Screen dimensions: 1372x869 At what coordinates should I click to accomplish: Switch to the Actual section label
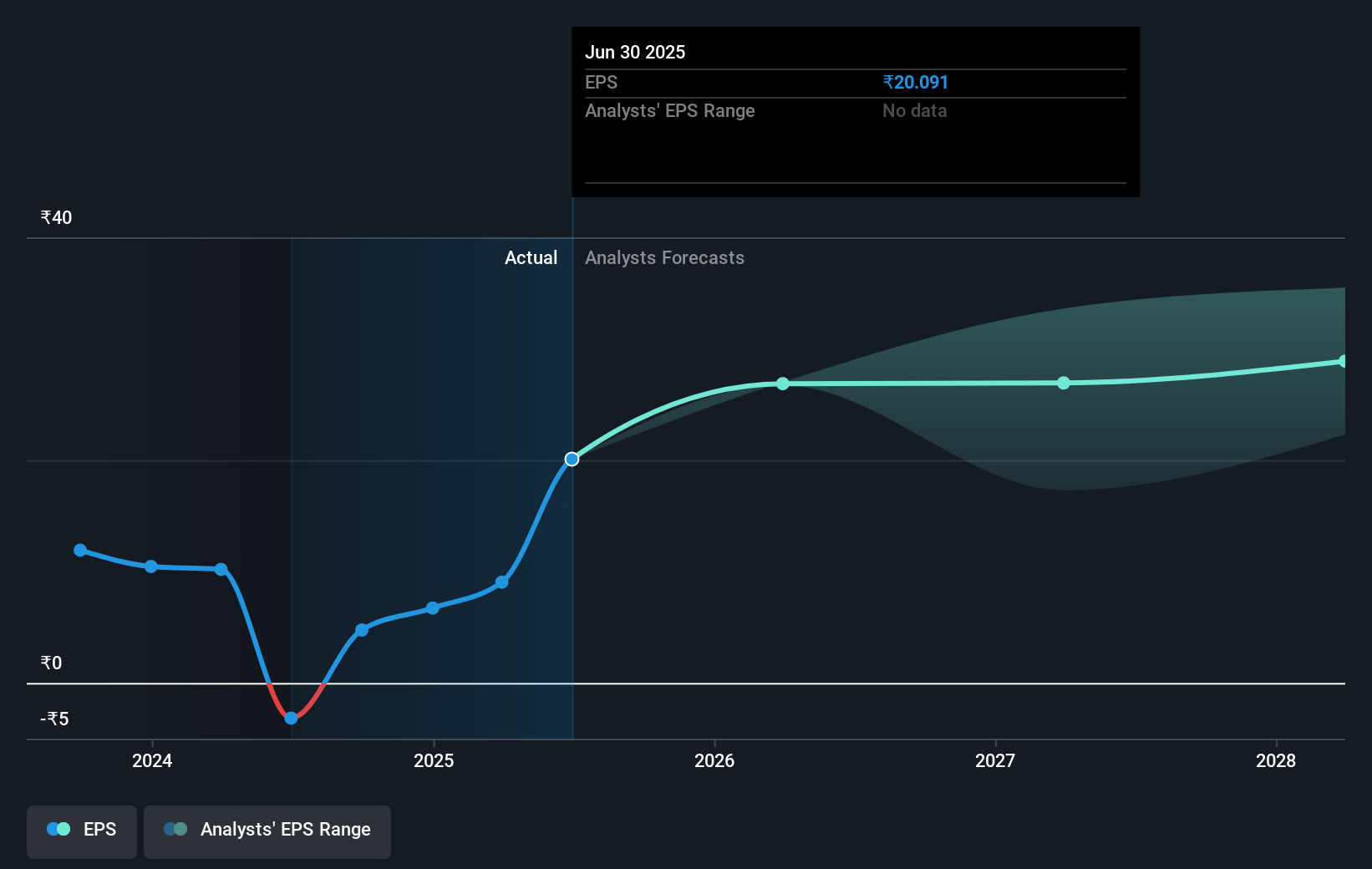coord(531,257)
